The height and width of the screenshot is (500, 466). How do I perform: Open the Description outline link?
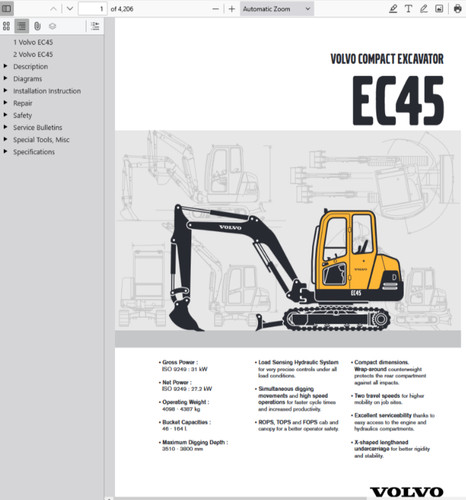click(31, 67)
